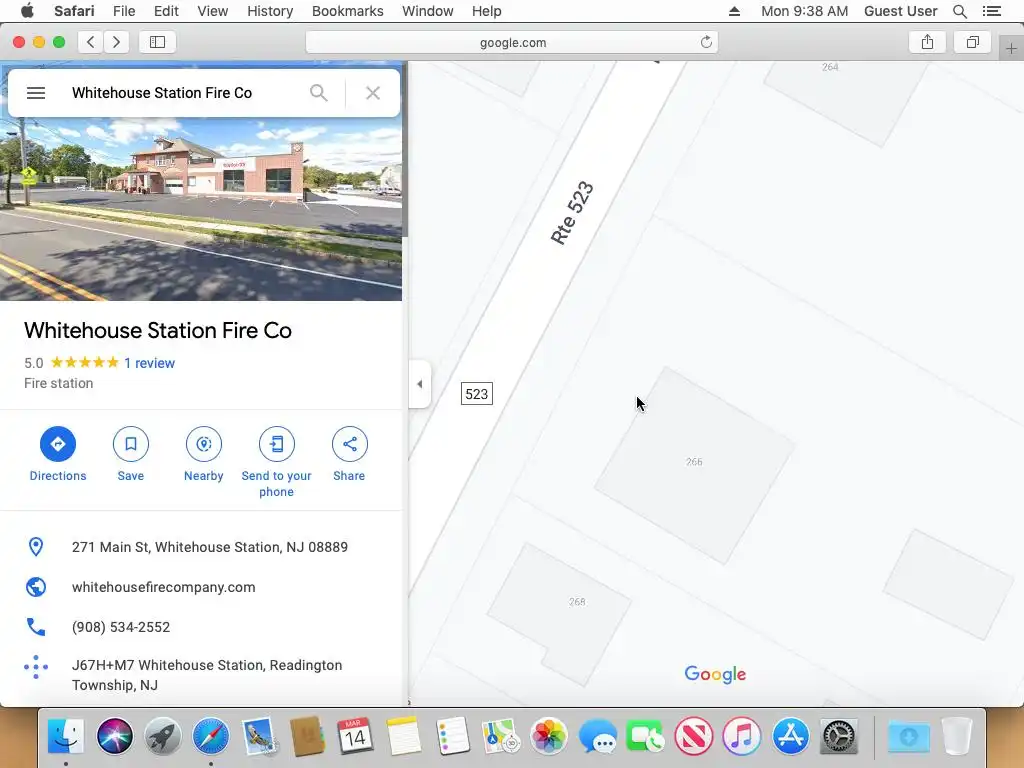This screenshot has width=1024, height=768.
Task: Open Notification Center list icon
Action: tap(992, 11)
